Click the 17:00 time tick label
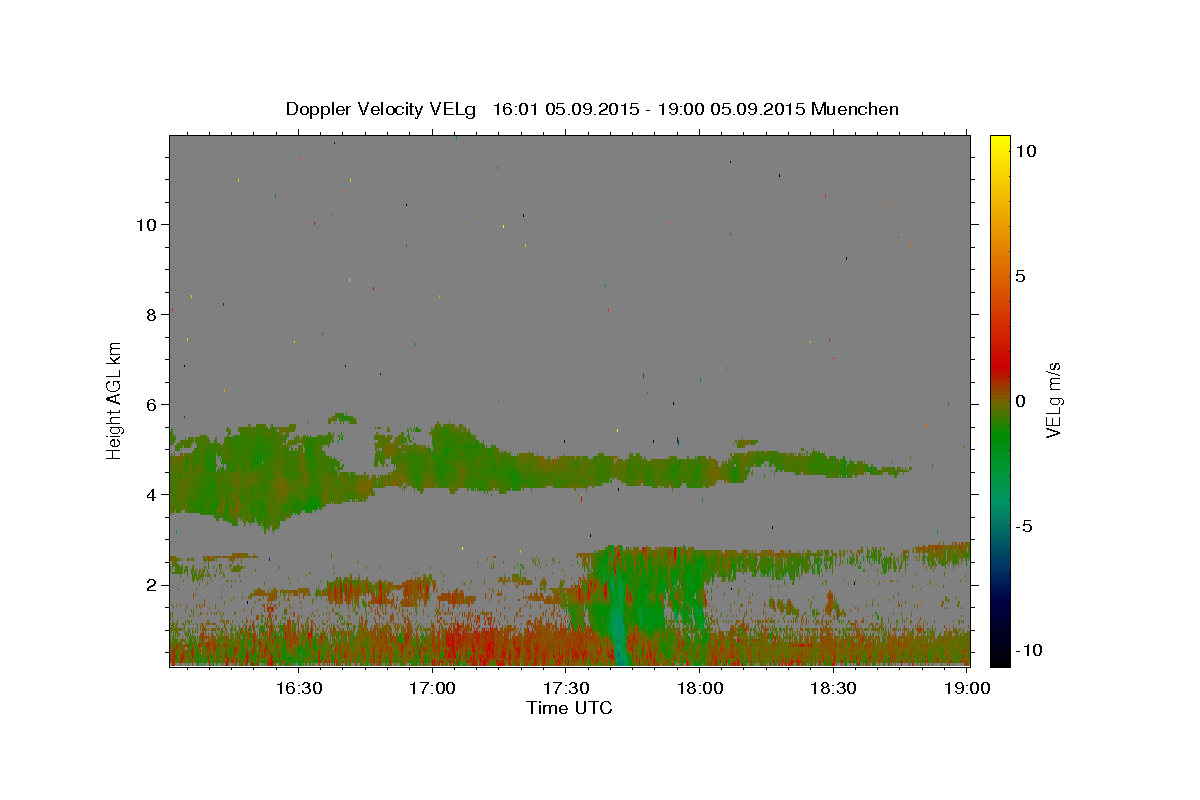The width and height of the screenshot is (1200, 800). (x=432, y=688)
